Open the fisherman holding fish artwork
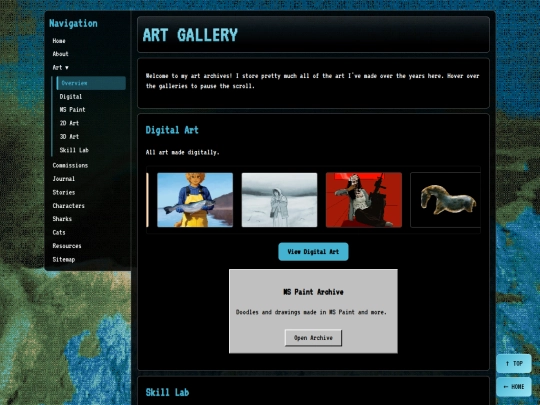 tap(195, 200)
